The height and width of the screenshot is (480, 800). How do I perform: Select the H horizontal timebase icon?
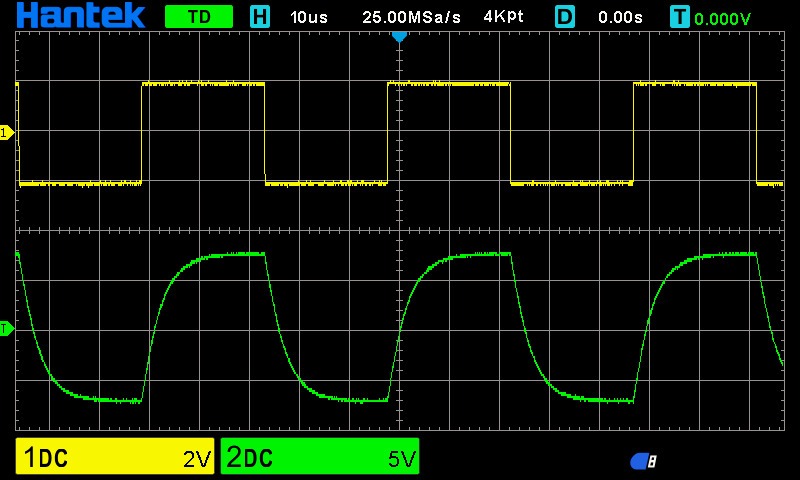click(x=260, y=17)
